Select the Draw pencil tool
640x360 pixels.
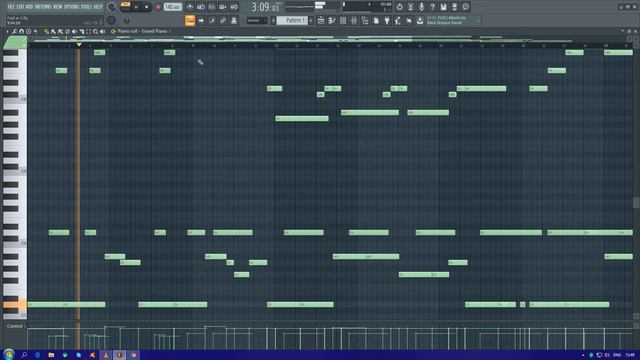coord(46,31)
